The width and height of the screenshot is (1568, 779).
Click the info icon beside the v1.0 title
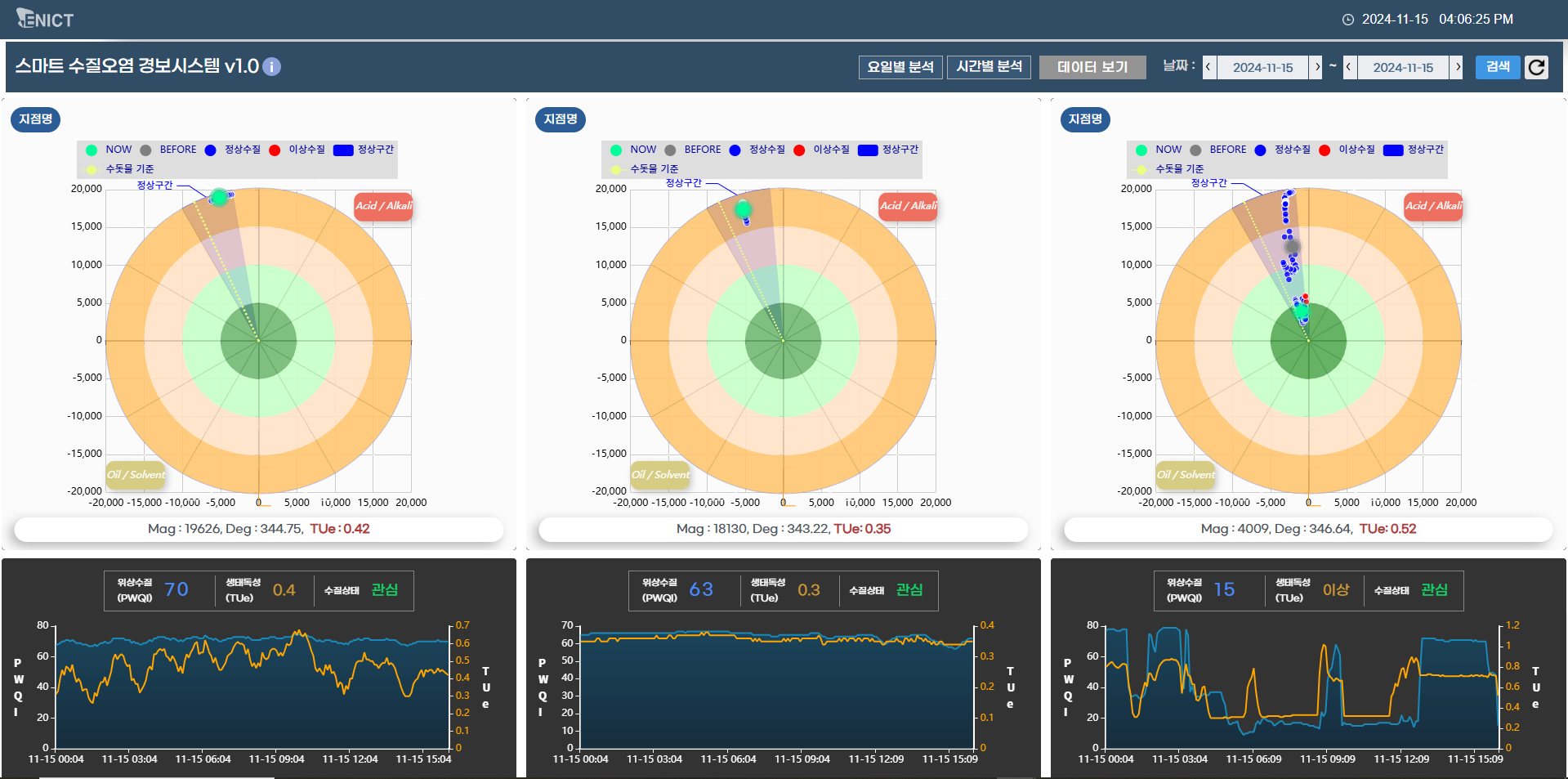tap(272, 67)
